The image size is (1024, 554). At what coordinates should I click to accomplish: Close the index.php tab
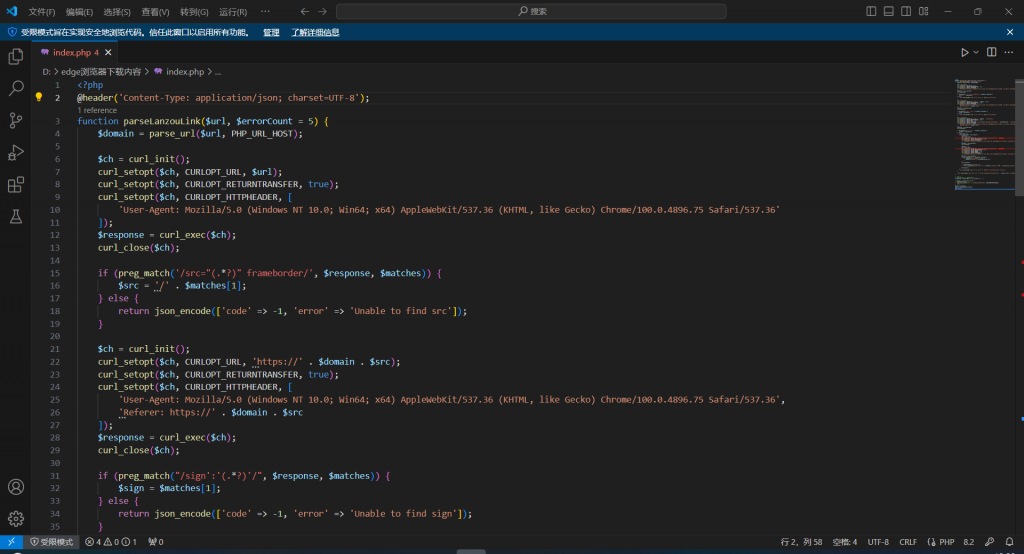[108, 52]
